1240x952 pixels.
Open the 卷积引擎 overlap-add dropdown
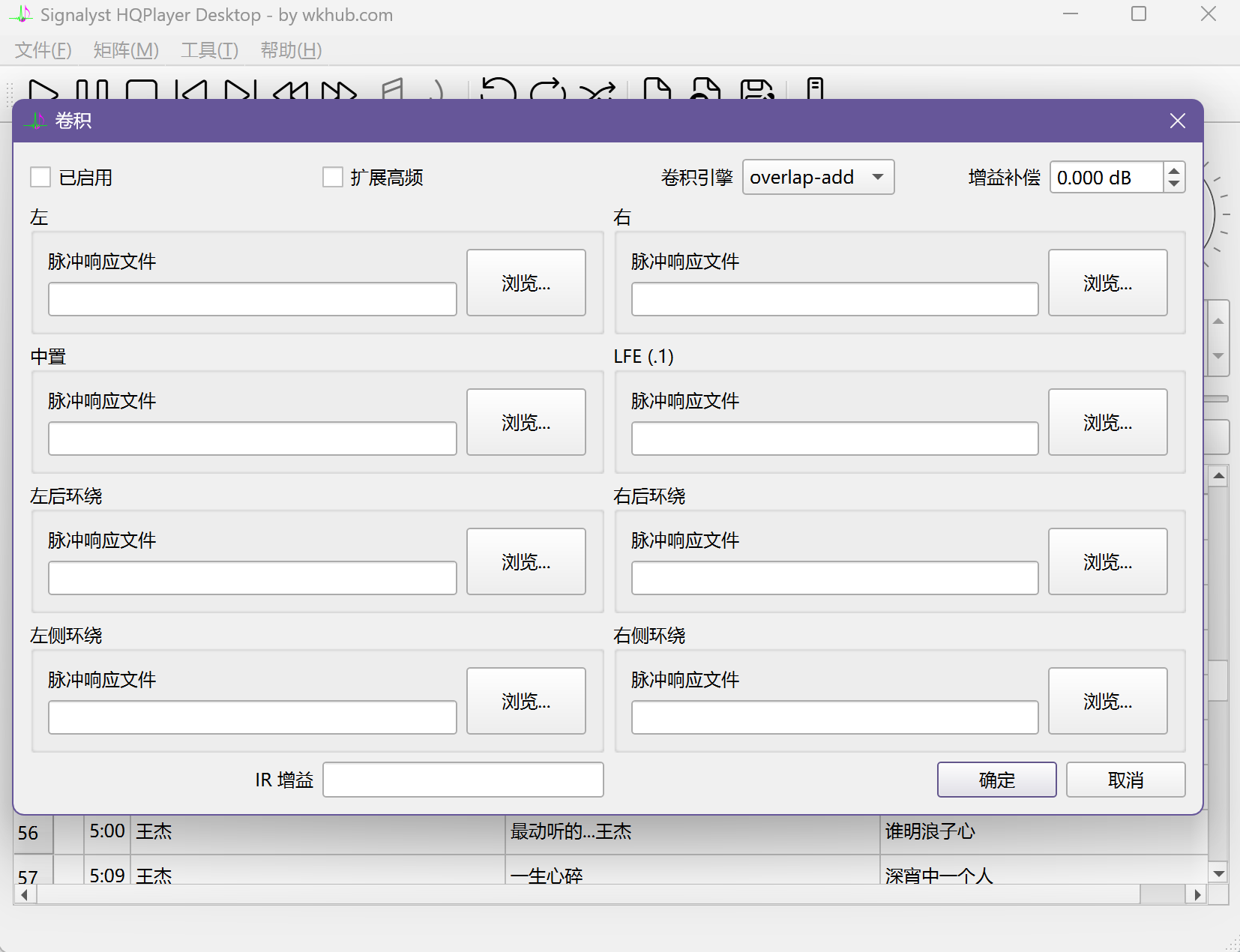tap(818, 178)
